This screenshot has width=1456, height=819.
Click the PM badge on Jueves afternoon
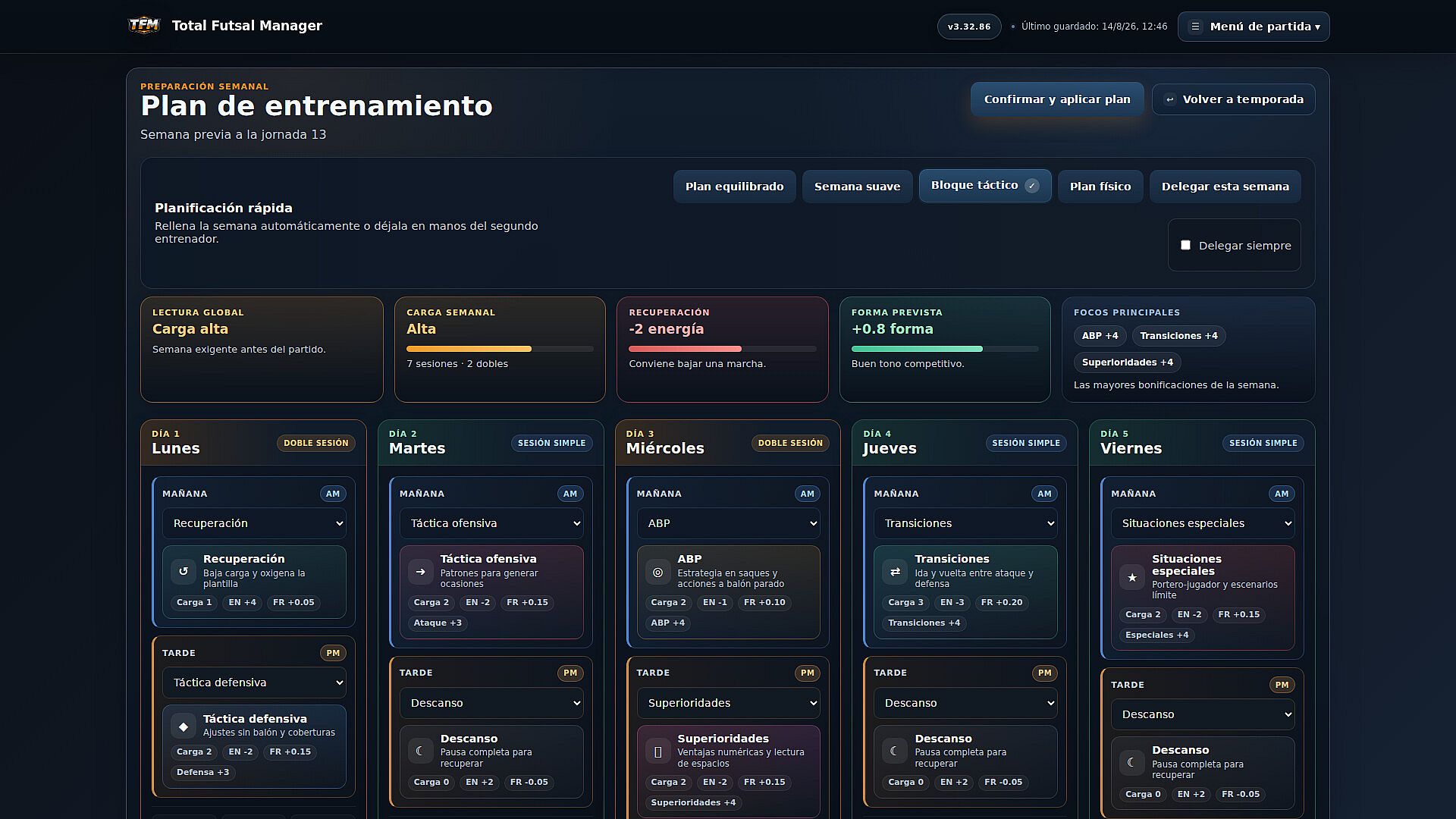pos(1045,673)
